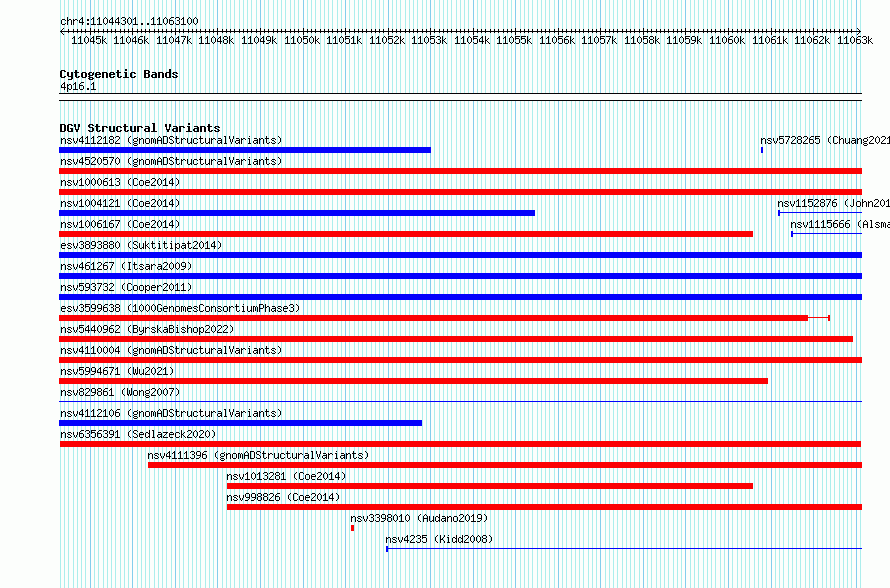890x588 pixels.
Task: Click the 11055k ruler tick label
Action: tap(514, 40)
